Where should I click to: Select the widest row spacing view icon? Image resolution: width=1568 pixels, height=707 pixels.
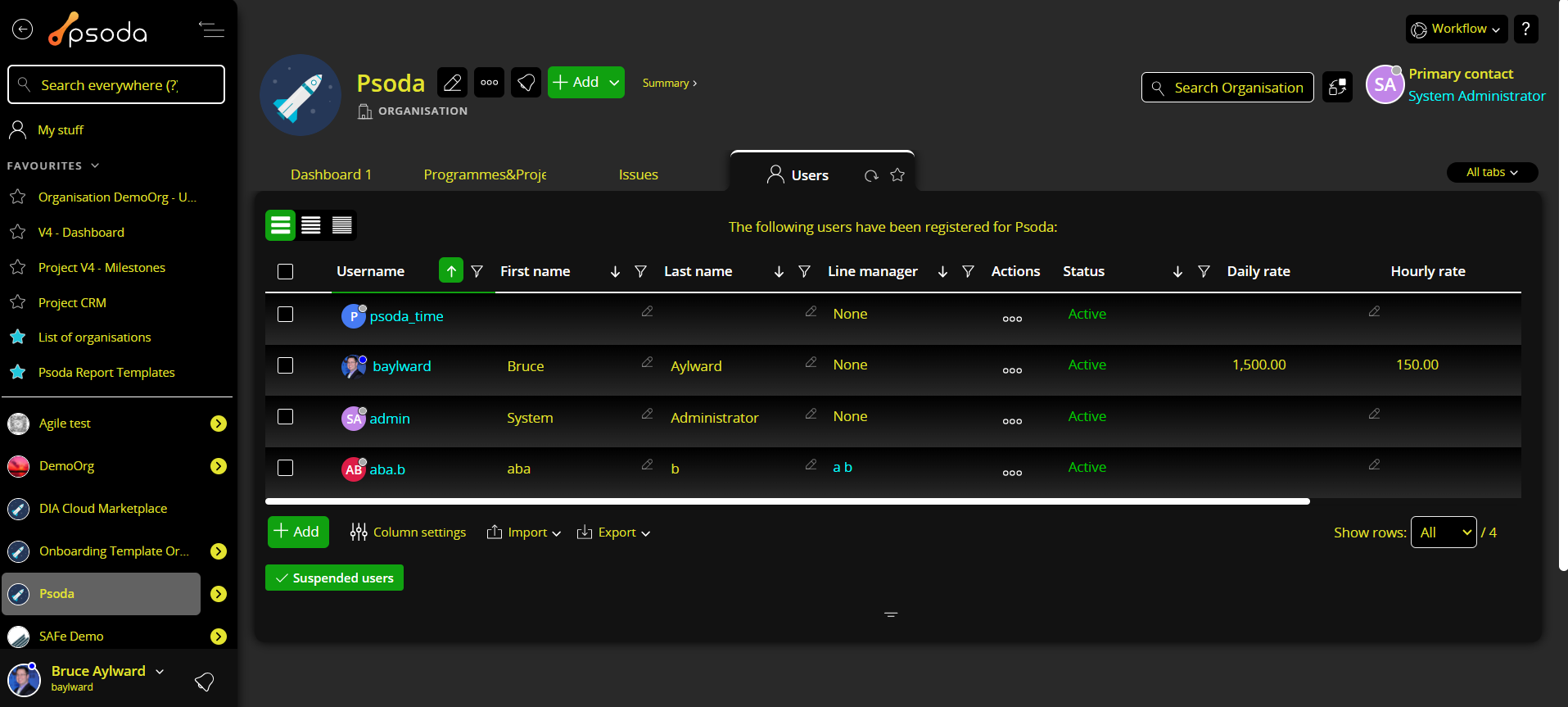pyautogui.click(x=280, y=224)
